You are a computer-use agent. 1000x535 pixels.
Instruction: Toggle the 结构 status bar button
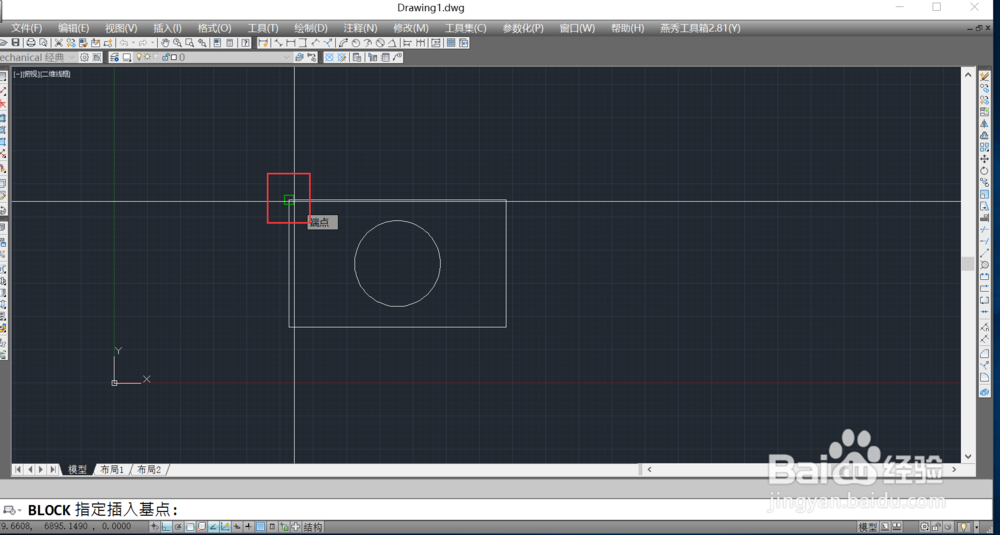click(312, 527)
